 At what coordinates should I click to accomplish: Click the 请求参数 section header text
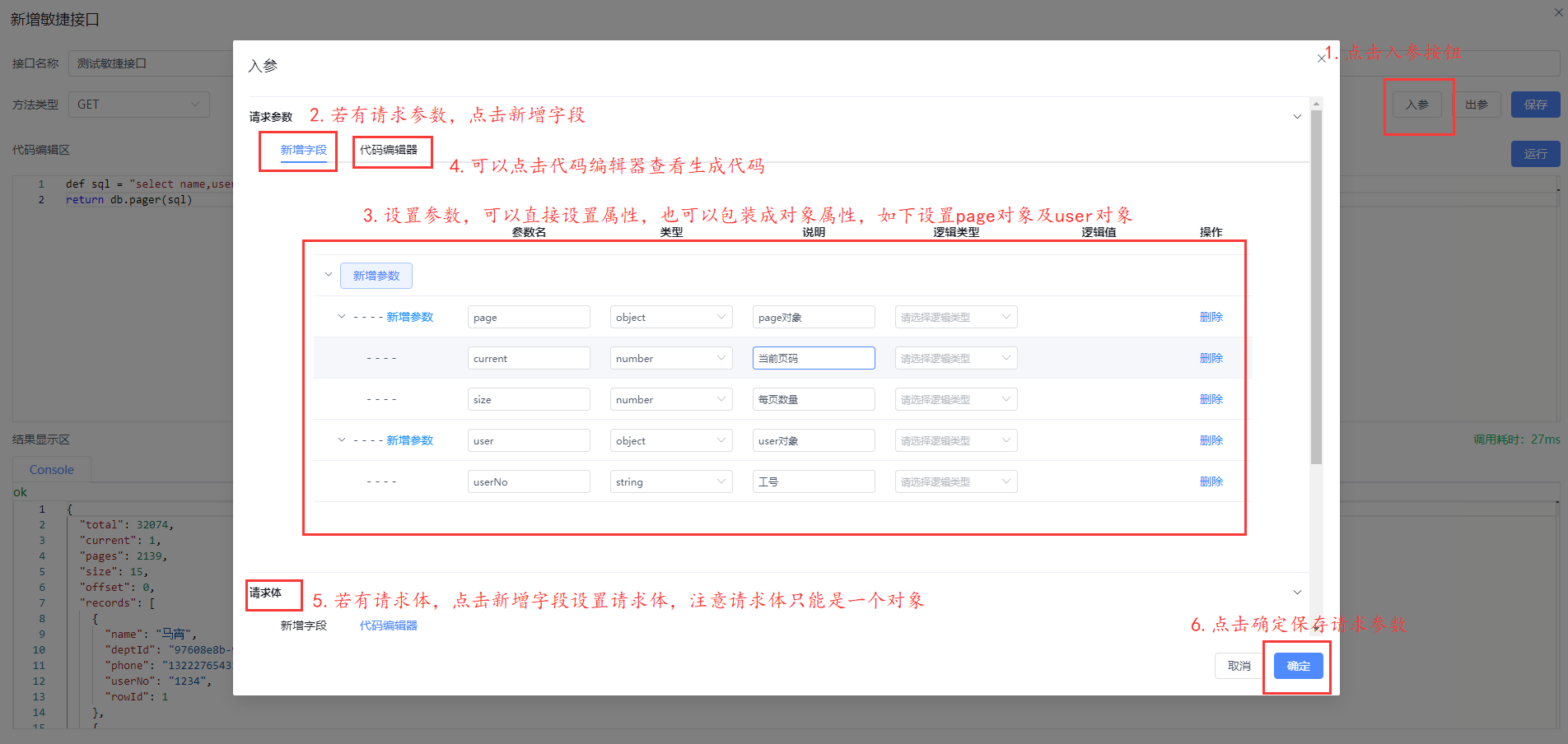point(271,117)
